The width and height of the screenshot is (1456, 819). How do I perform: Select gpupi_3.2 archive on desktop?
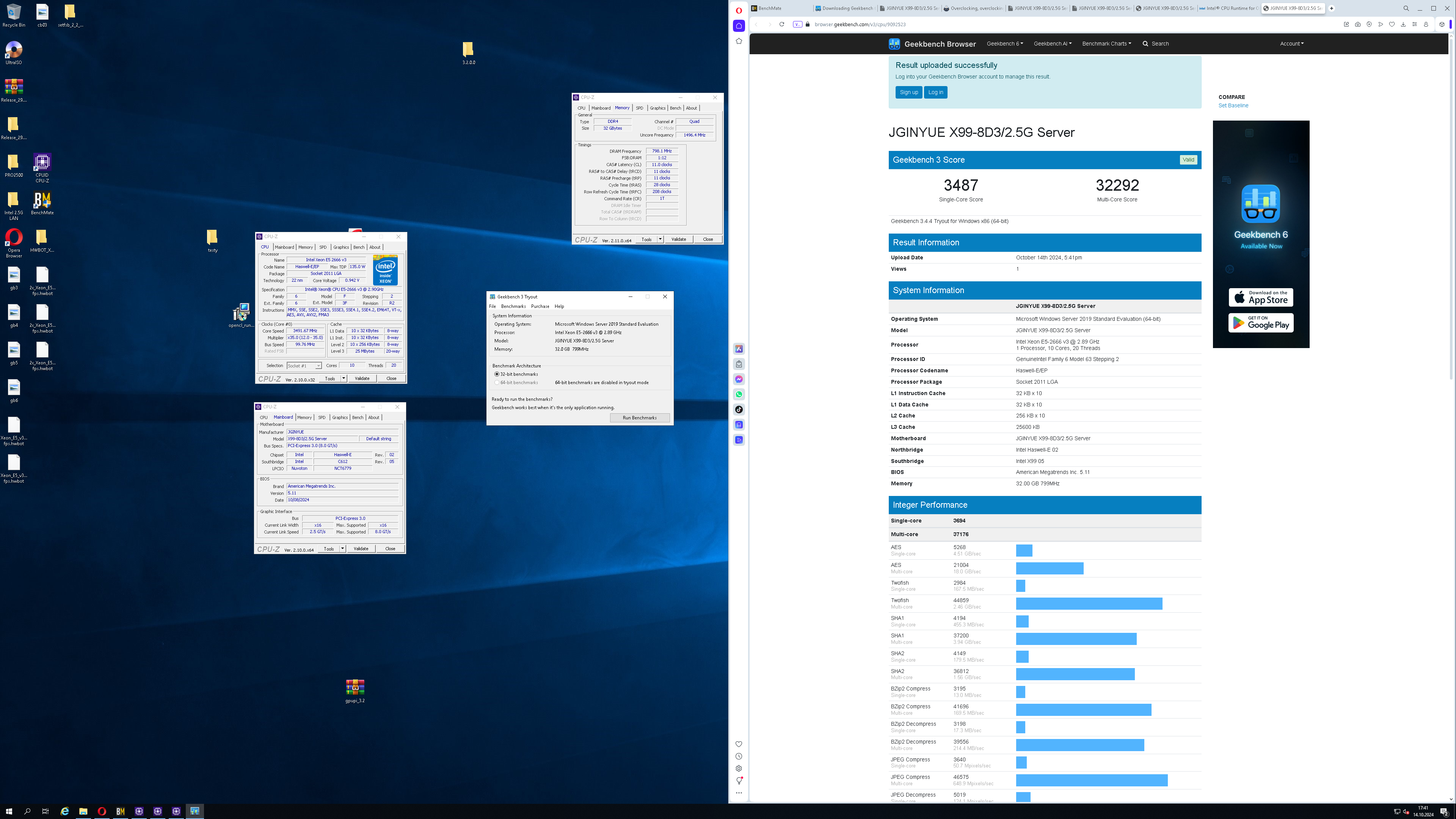click(355, 691)
